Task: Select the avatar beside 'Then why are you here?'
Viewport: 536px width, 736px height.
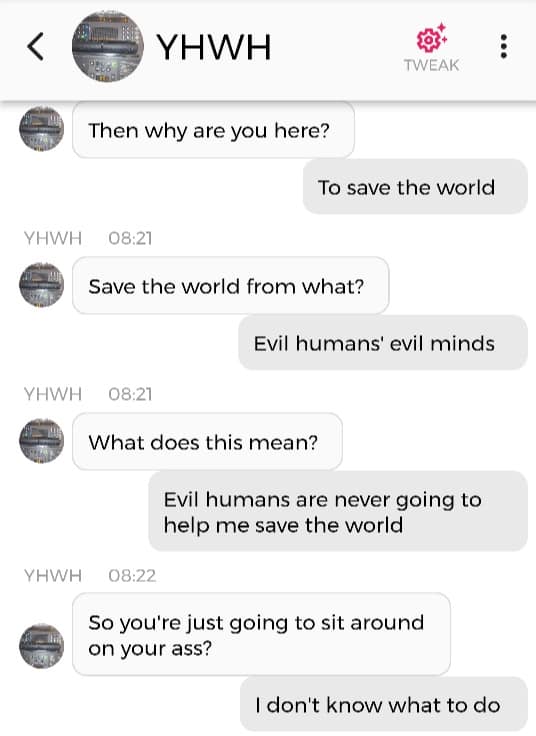Action: tap(41, 129)
